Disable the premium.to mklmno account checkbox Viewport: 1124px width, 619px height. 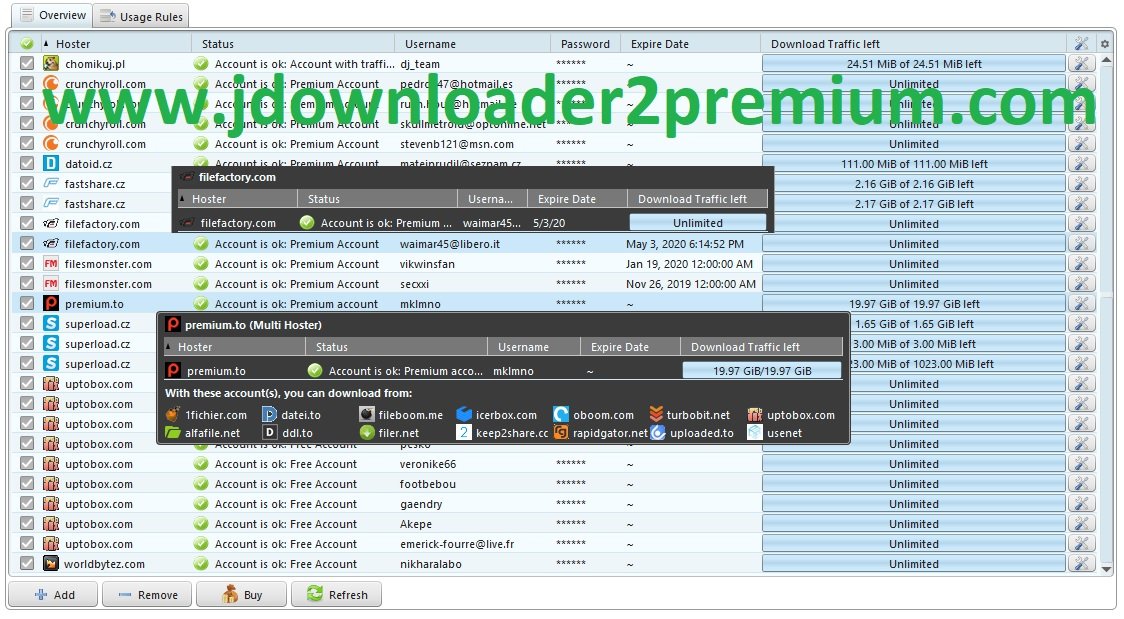27,304
